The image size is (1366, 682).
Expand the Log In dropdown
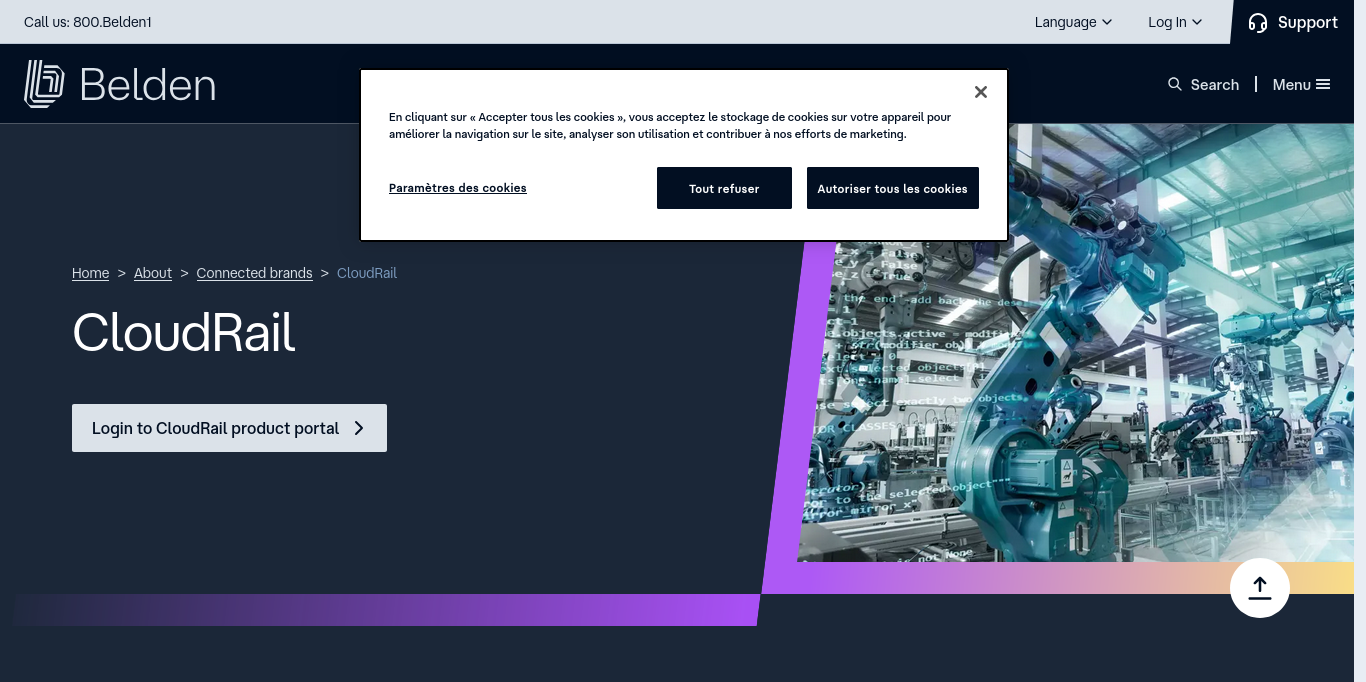pyautogui.click(x=1175, y=22)
